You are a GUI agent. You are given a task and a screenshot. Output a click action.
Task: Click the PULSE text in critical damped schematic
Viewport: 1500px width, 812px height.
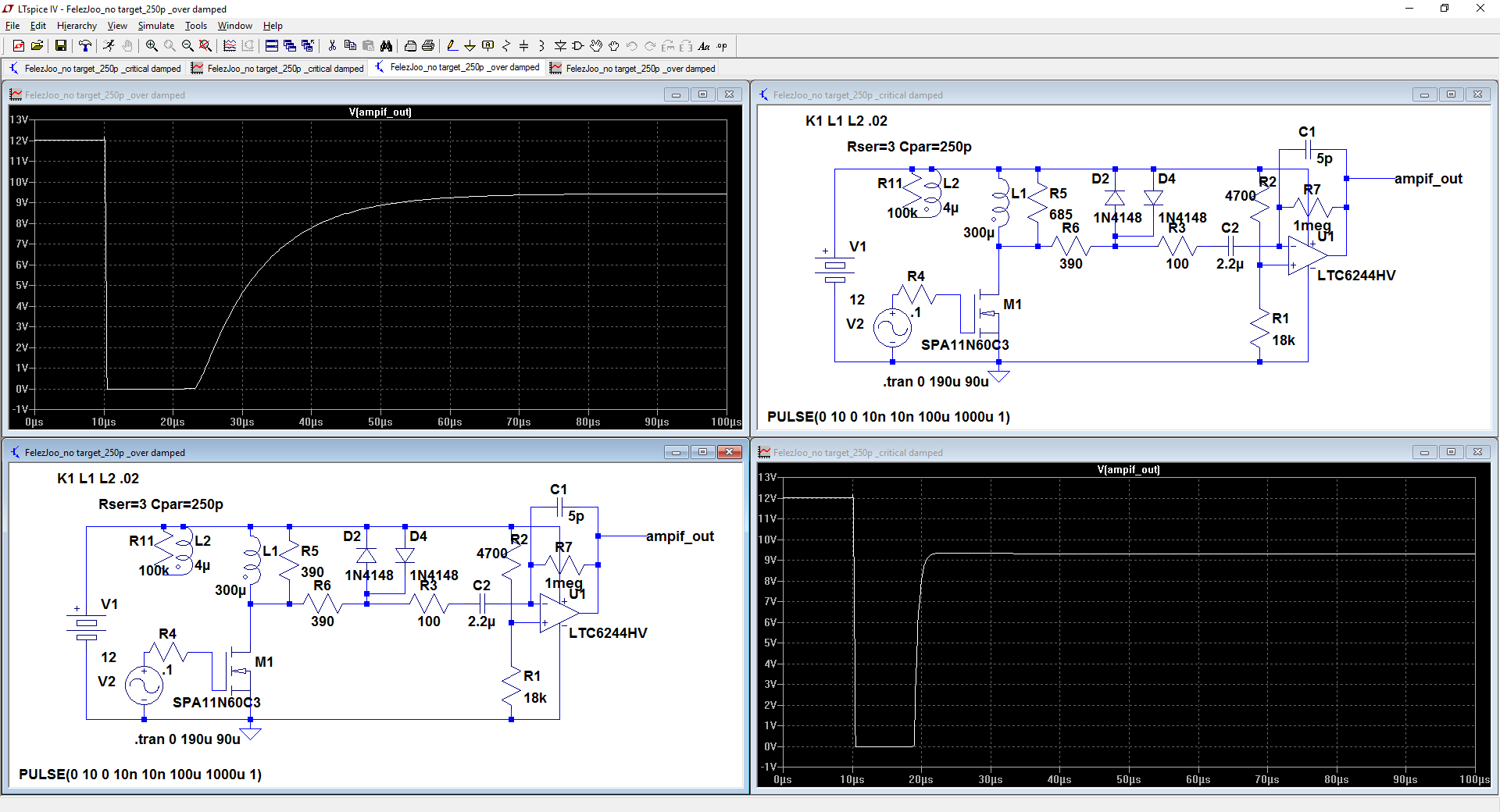click(x=888, y=417)
